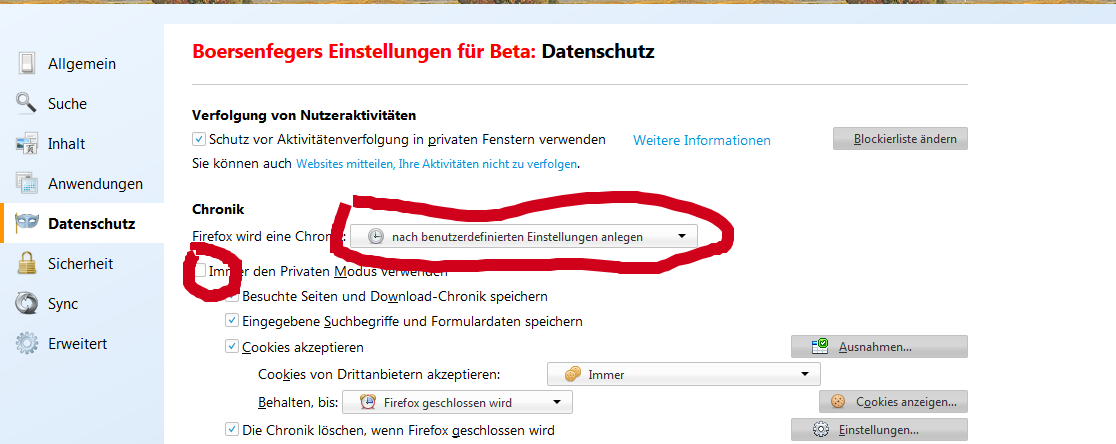Open the Erweitert settings category
The image size is (1116, 444).
click(82, 343)
